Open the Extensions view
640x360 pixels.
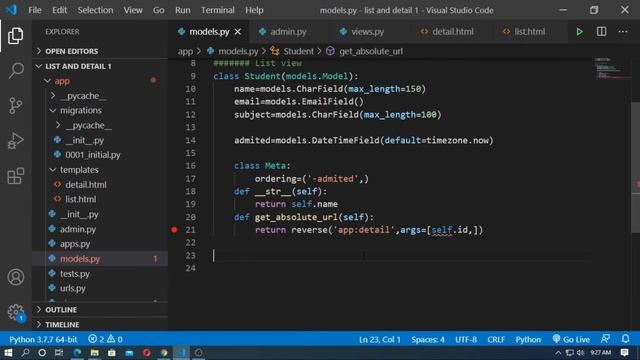16,176
